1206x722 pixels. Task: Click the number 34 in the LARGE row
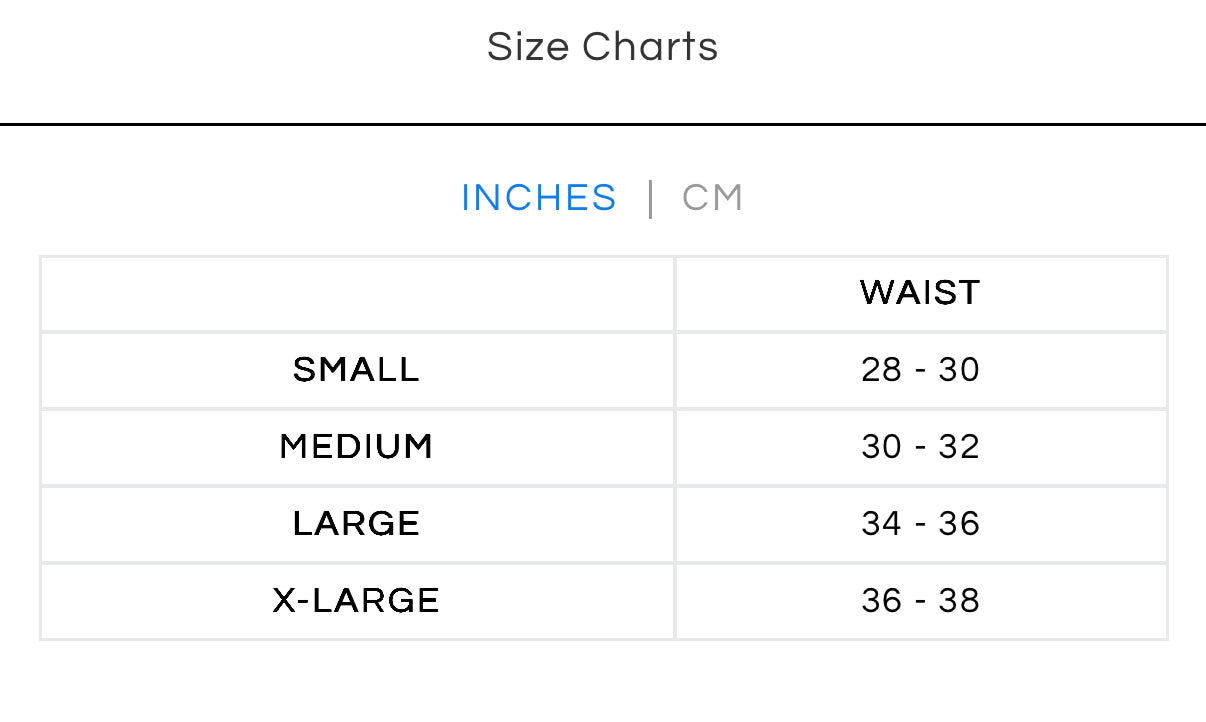pyautogui.click(x=881, y=524)
